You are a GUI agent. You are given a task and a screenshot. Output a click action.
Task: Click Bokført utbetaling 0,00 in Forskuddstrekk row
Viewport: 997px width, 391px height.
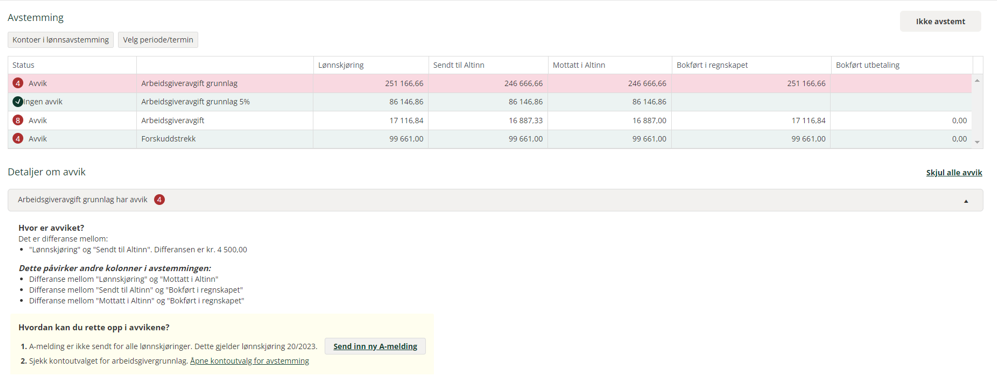click(x=959, y=139)
